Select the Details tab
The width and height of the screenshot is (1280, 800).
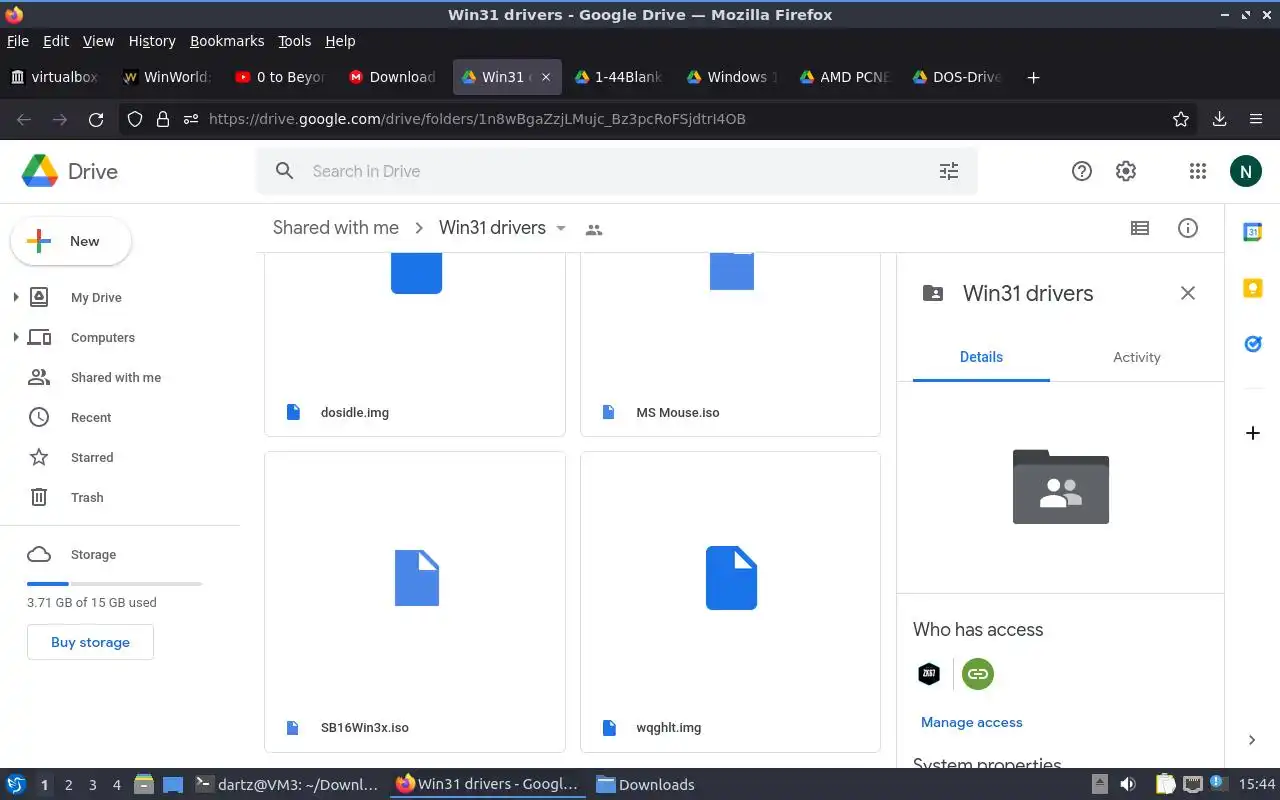click(x=981, y=357)
